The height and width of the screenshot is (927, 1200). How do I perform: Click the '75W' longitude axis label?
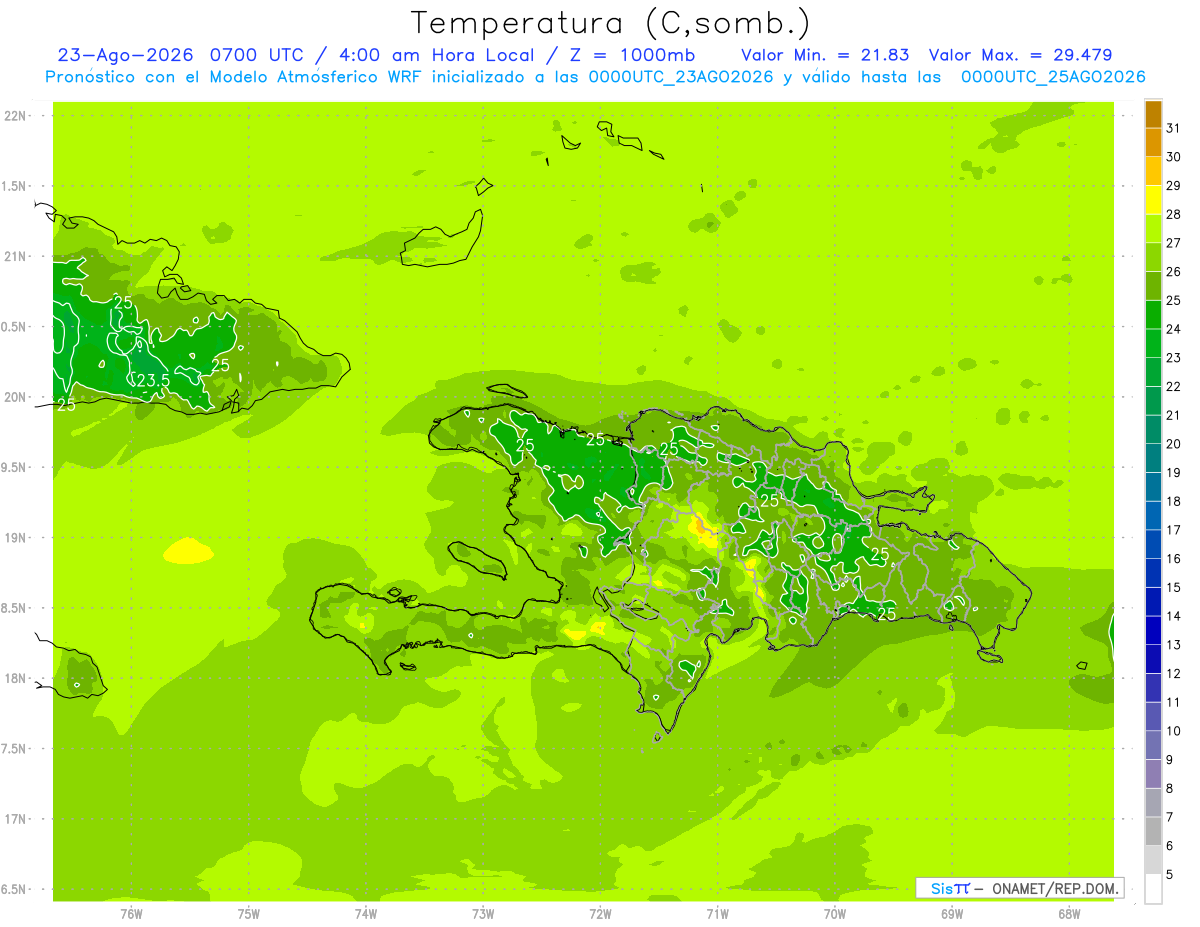coord(248,914)
